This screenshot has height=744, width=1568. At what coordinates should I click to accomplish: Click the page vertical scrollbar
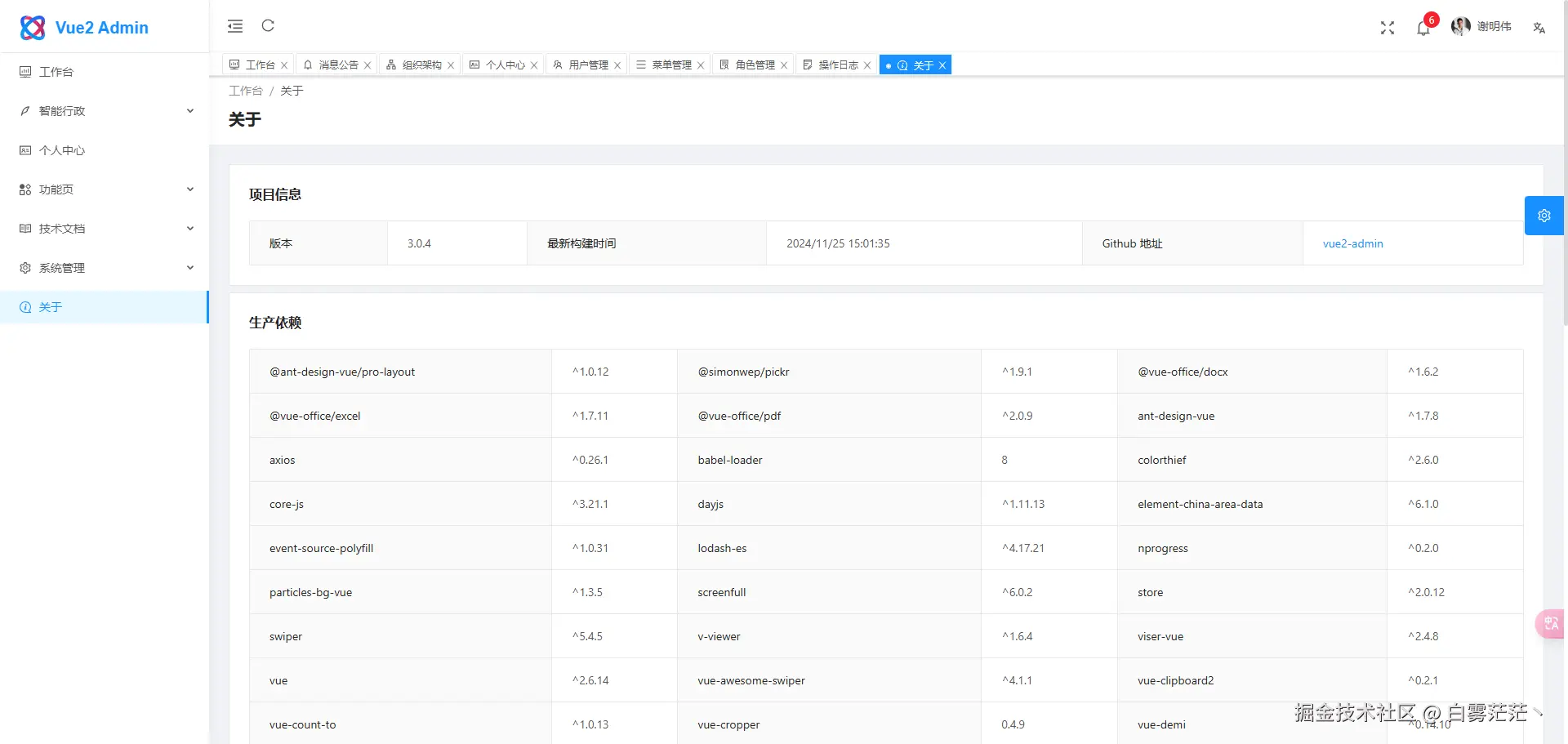(x=1565, y=163)
